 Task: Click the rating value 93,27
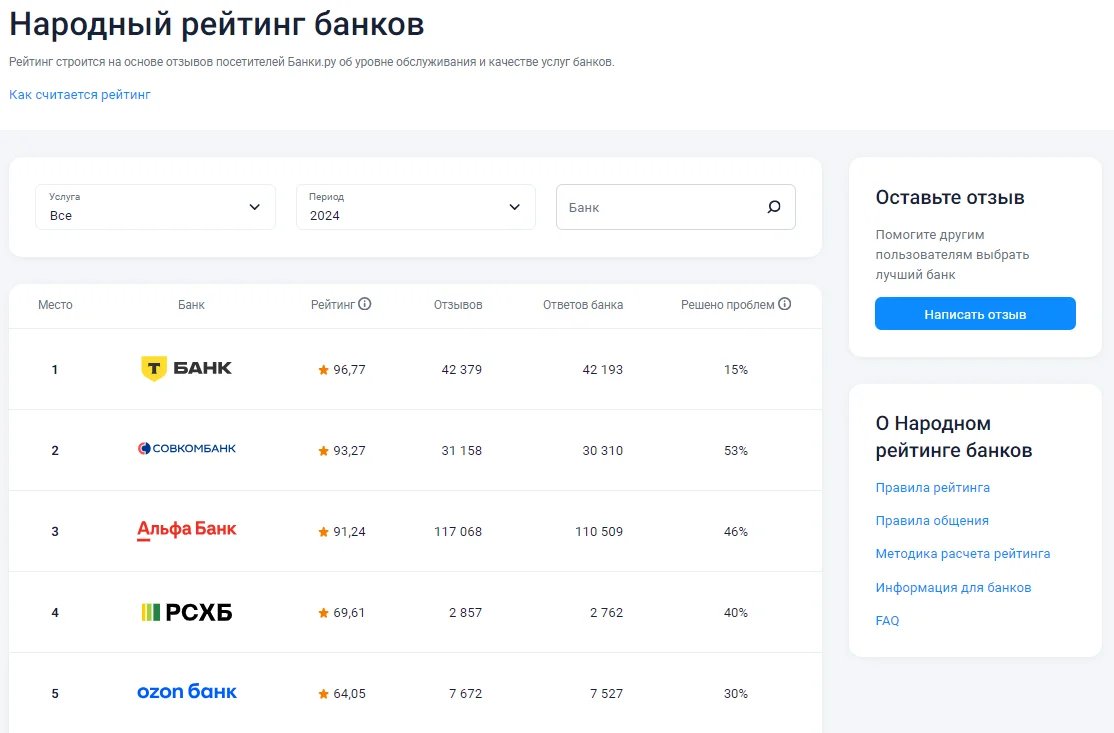[350, 450]
